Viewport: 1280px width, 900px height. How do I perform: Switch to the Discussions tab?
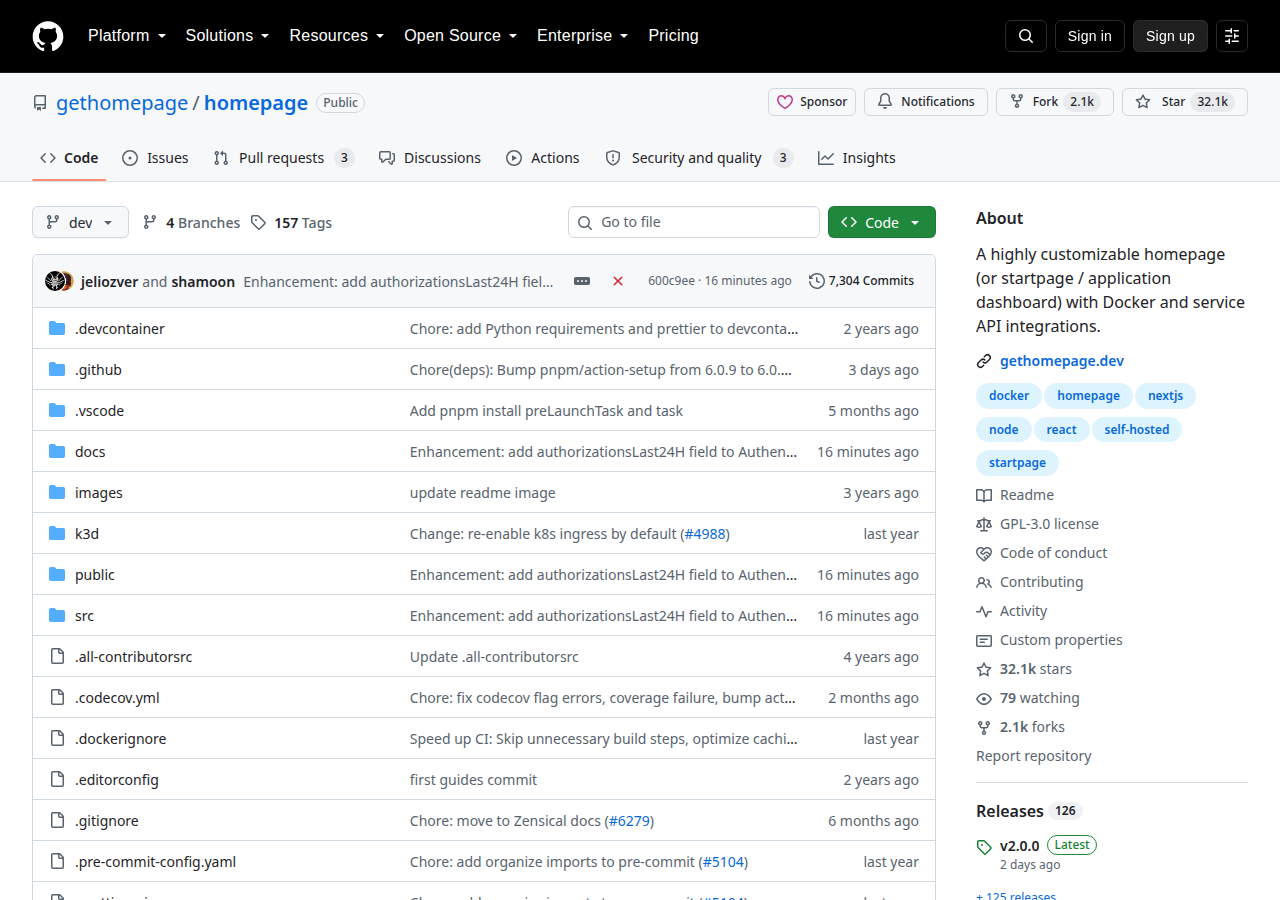[429, 158]
